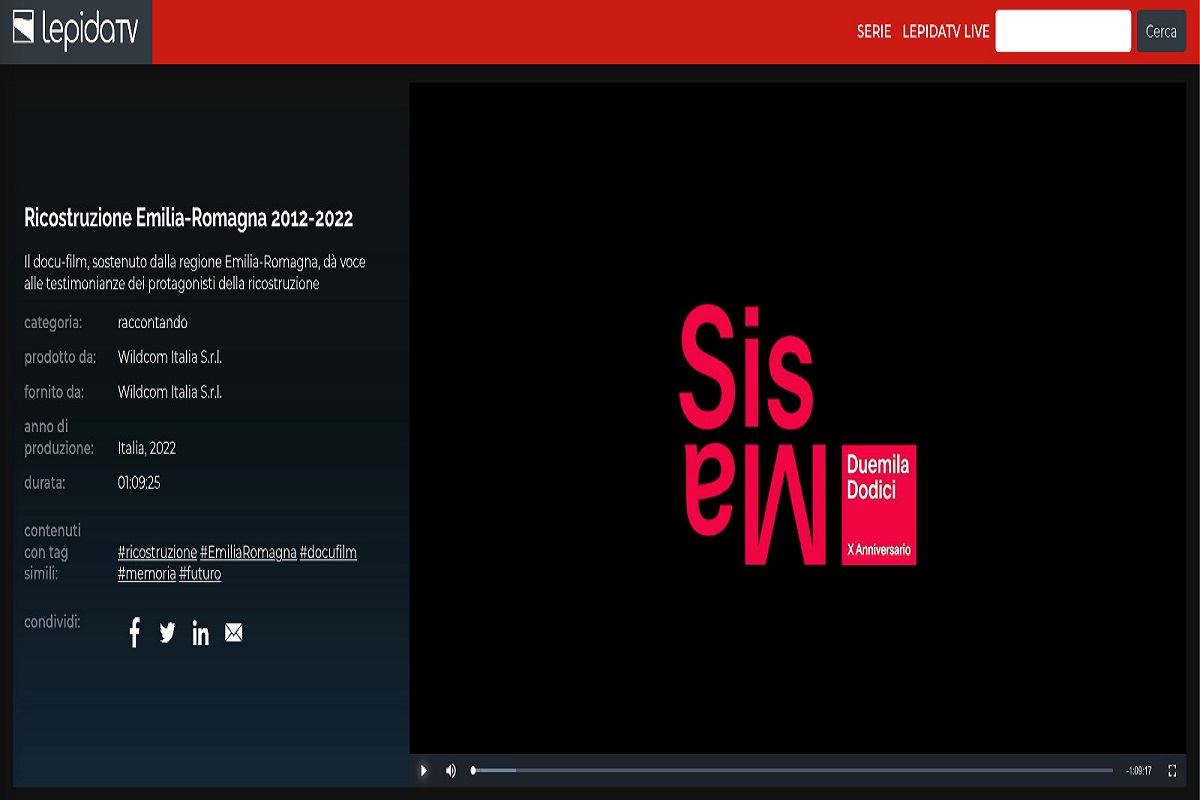
Task: Select Wildcom Italia S.r.l. beside fornito da
Action: click(x=170, y=392)
